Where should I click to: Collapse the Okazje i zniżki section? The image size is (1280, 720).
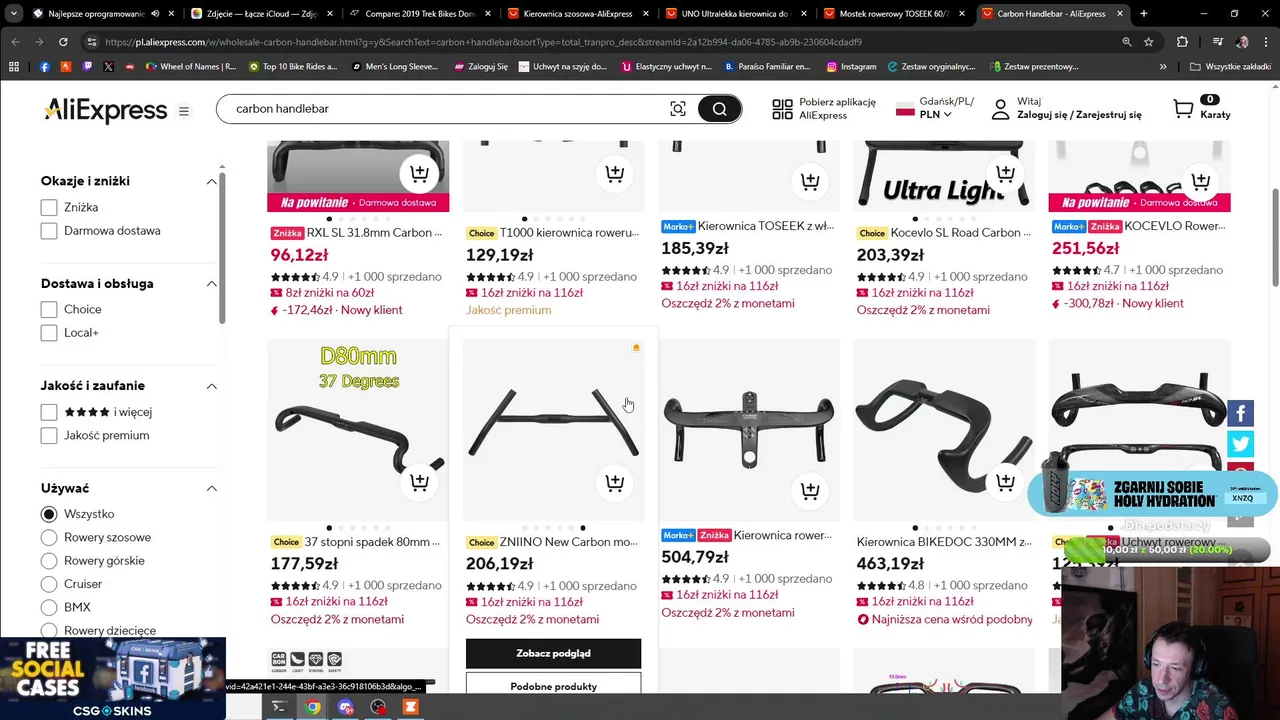pyautogui.click(x=211, y=181)
